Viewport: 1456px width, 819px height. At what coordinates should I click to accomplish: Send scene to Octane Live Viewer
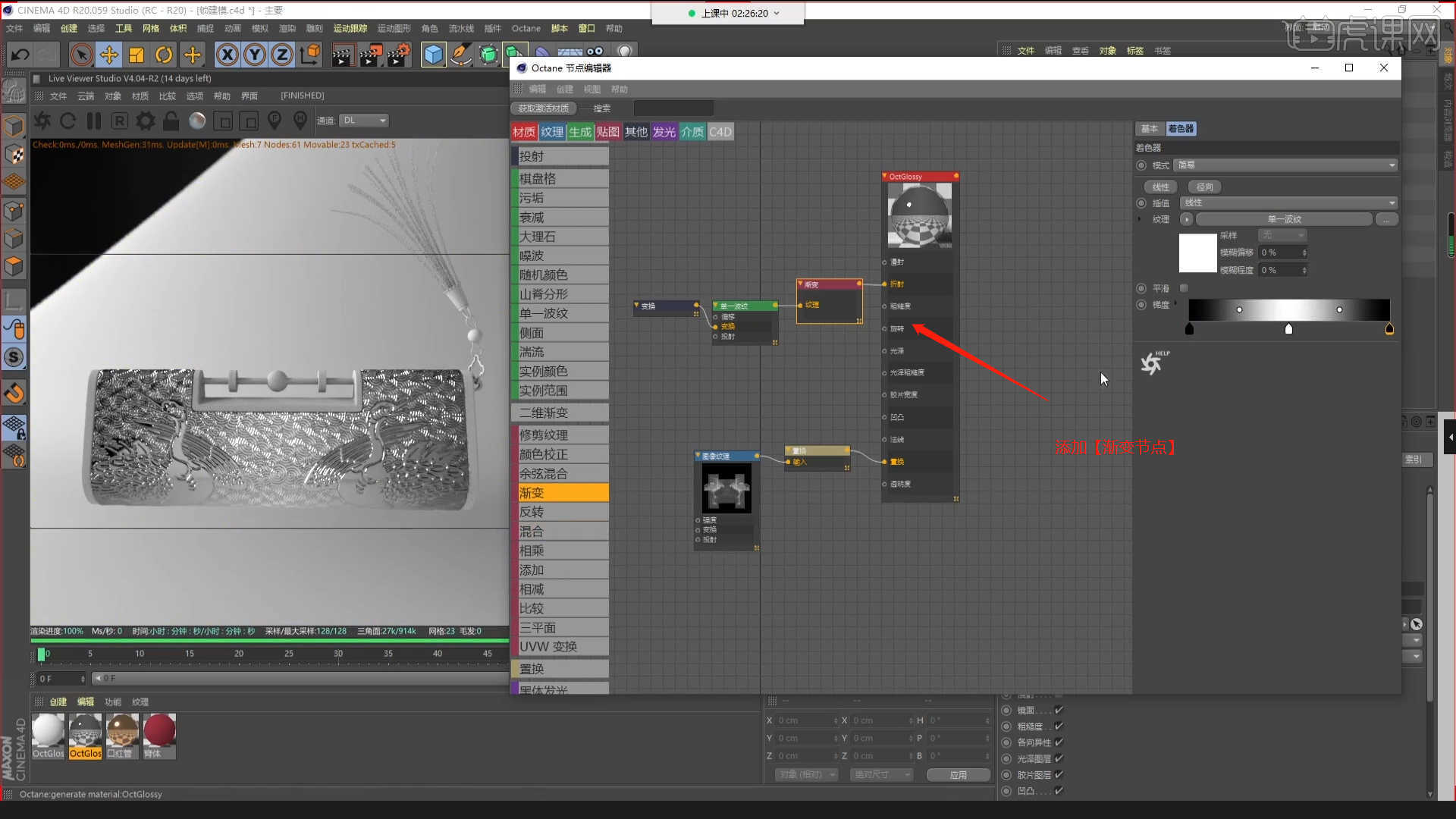(42, 121)
